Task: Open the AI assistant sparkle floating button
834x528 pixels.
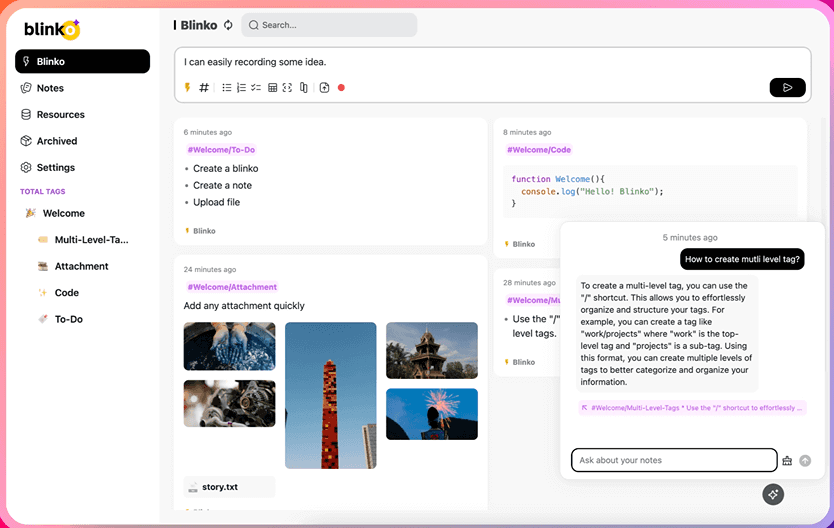Action: [772, 494]
